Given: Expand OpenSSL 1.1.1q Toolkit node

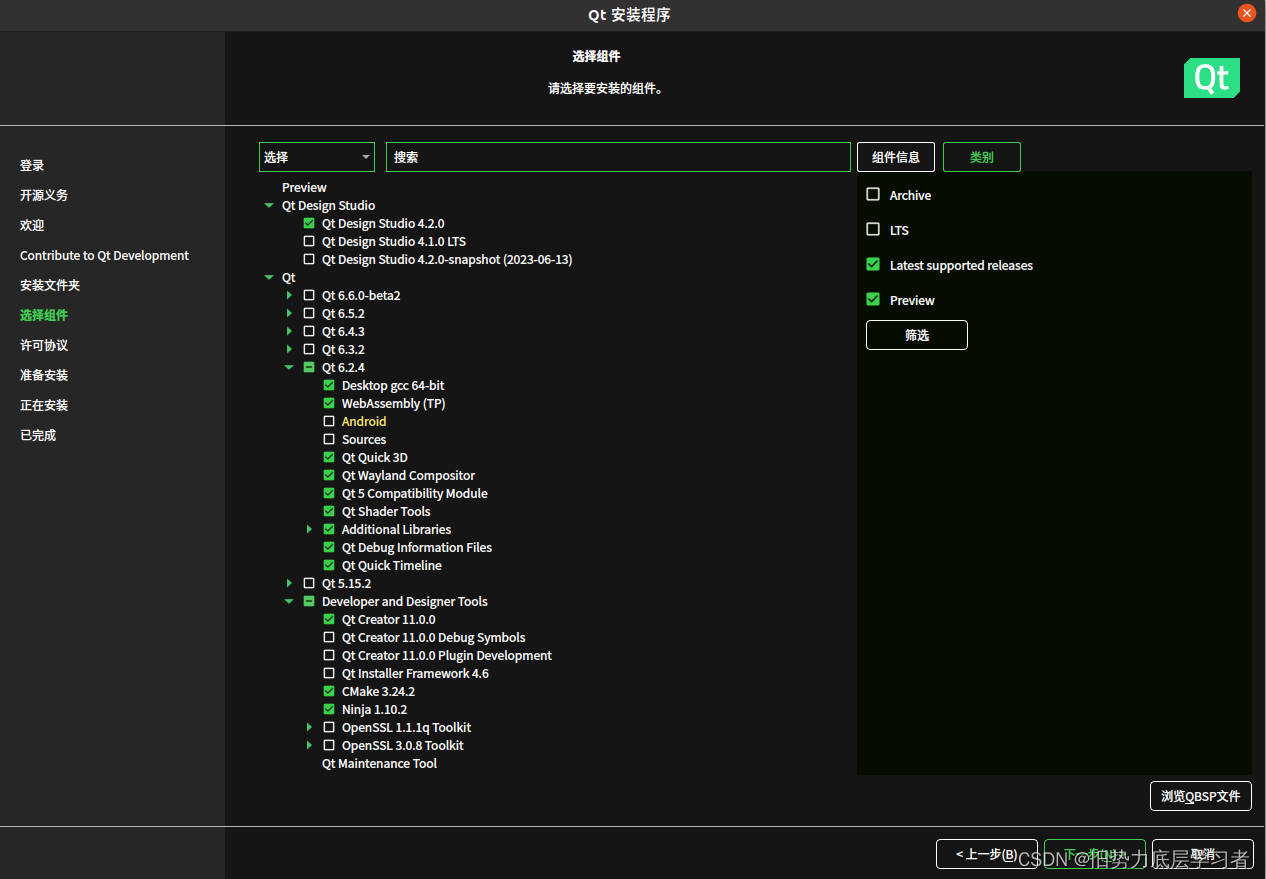Looking at the screenshot, I should pos(309,728).
